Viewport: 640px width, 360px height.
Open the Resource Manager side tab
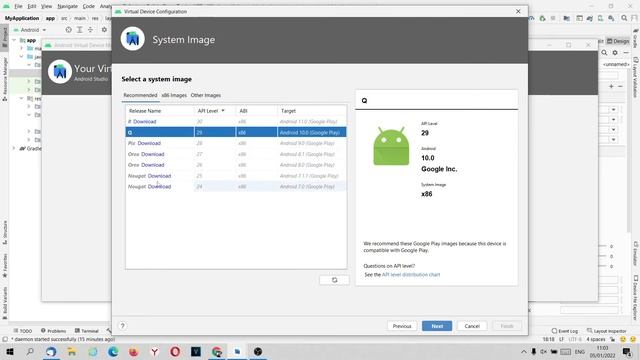(x=4, y=79)
